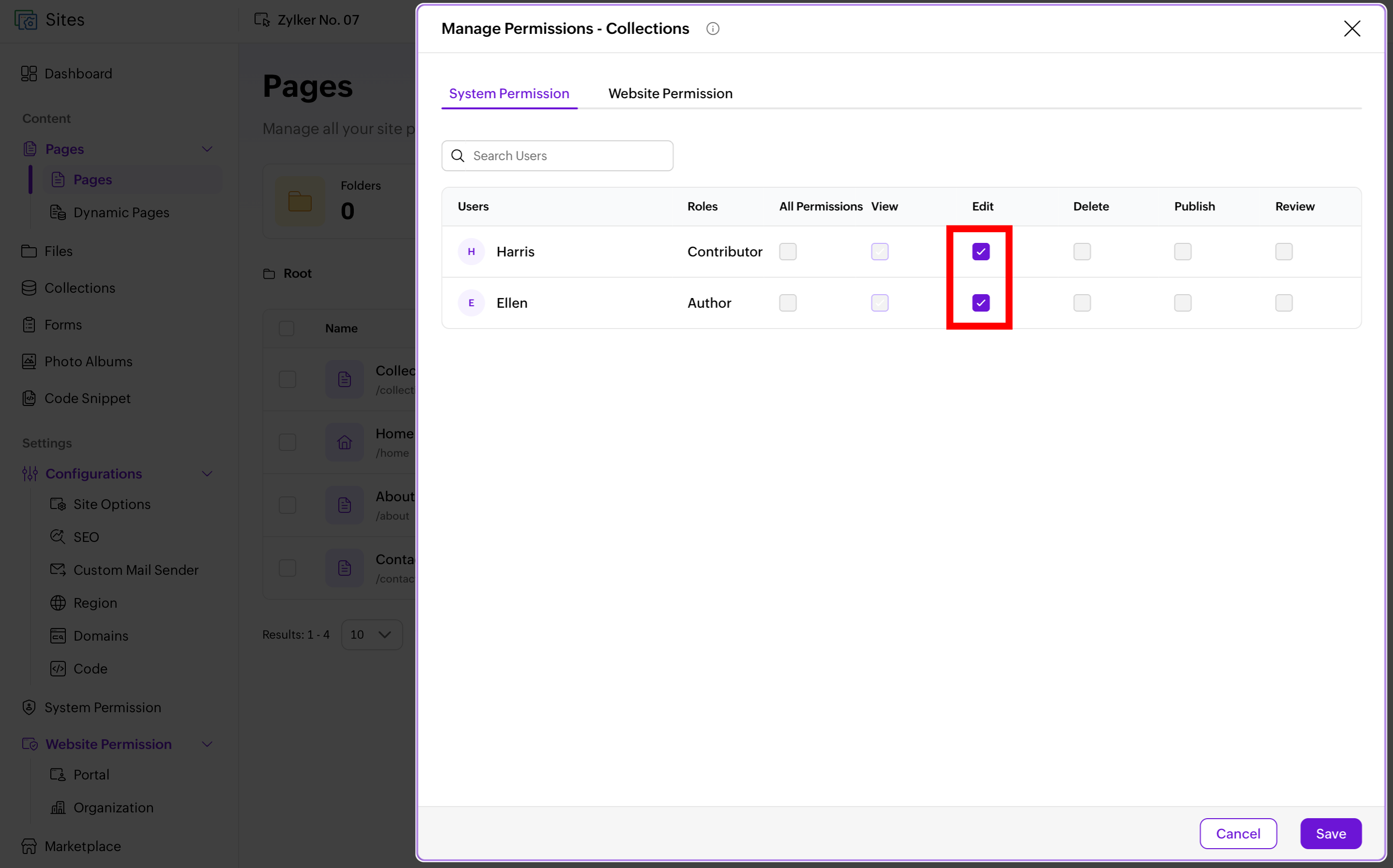1393x868 pixels.
Task: Enable Delete permission for Ellen
Action: tap(1082, 302)
